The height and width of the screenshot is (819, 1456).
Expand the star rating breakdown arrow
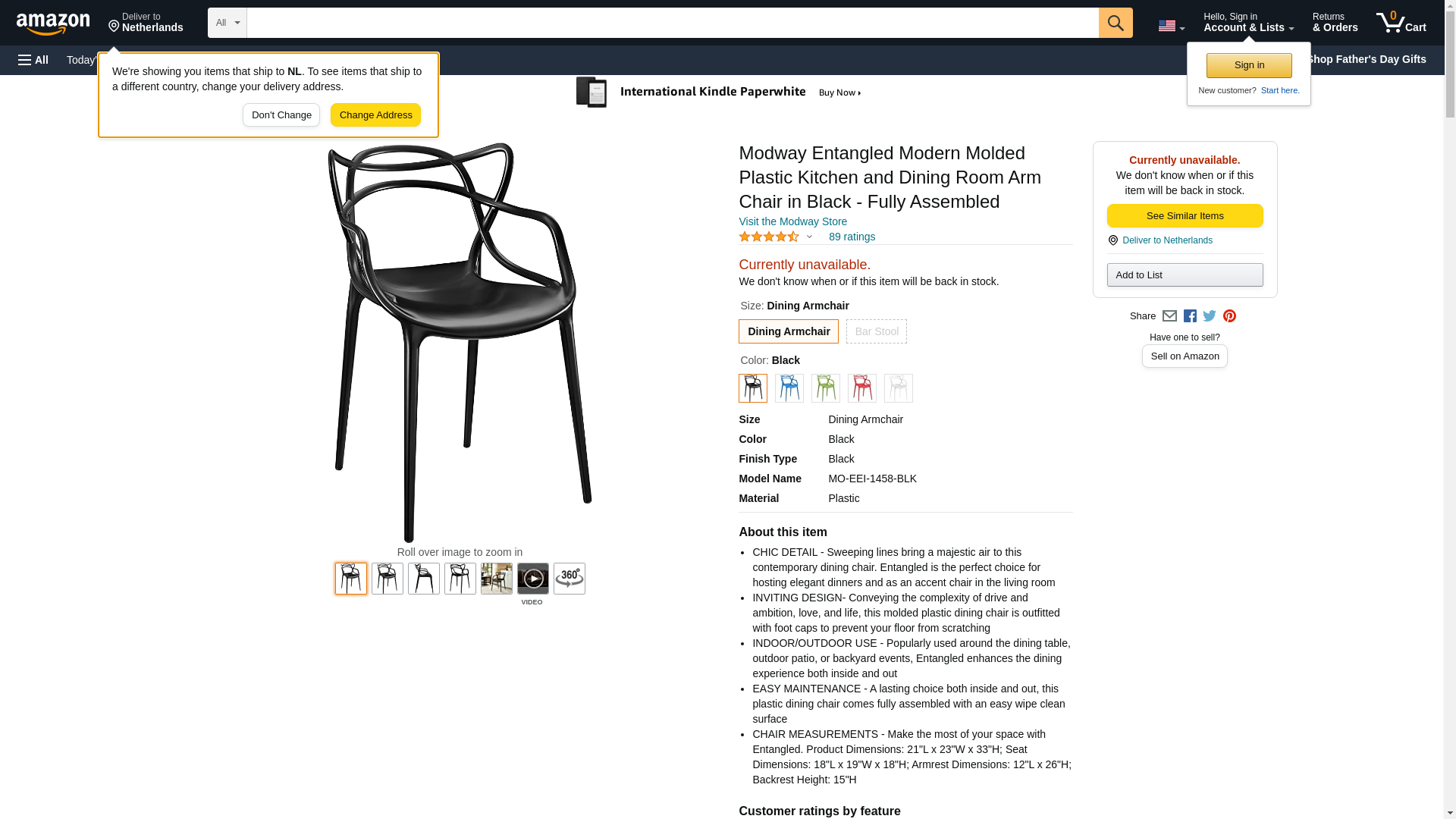click(809, 237)
